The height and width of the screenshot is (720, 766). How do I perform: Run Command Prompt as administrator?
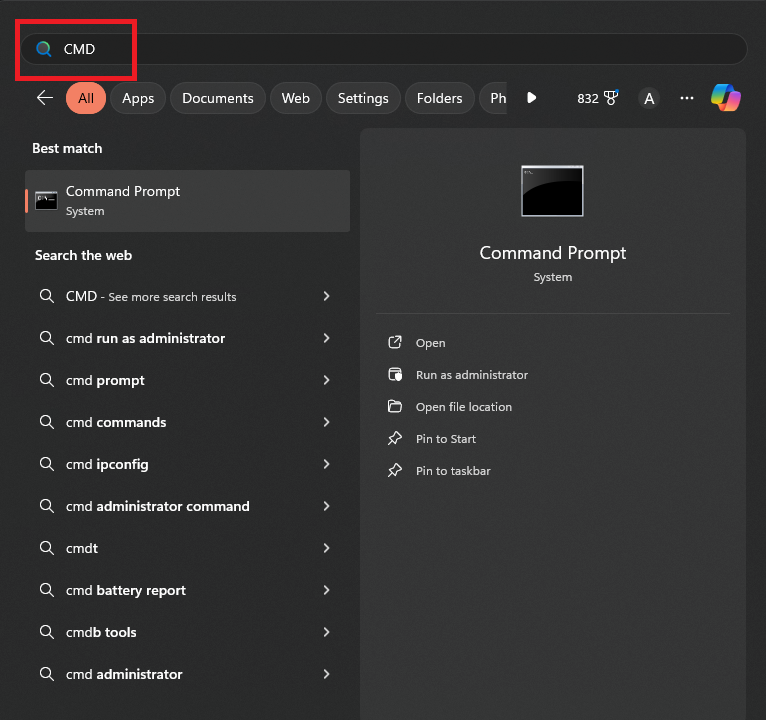coord(471,375)
